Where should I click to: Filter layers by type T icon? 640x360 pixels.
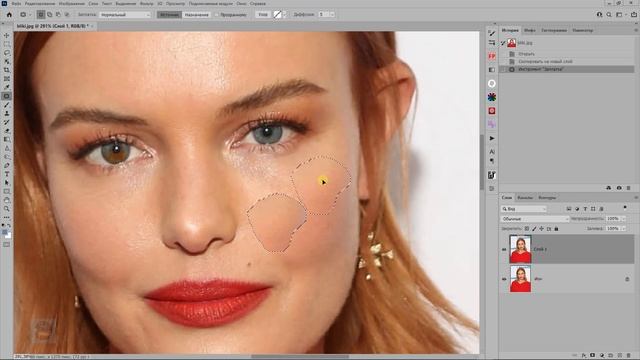pyautogui.click(x=585, y=209)
